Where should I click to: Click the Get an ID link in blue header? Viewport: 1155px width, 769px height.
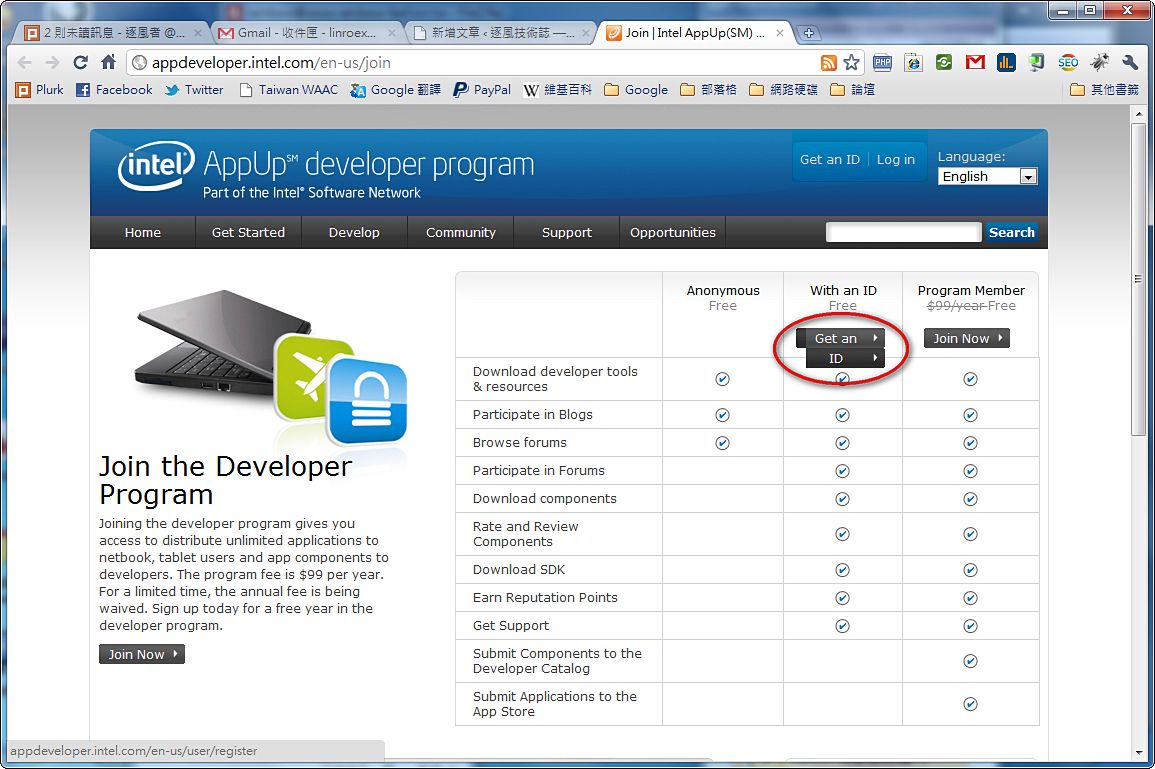pos(829,160)
